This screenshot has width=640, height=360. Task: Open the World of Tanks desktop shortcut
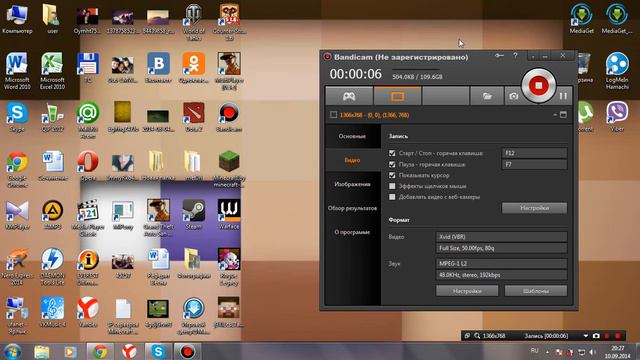click(193, 22)
